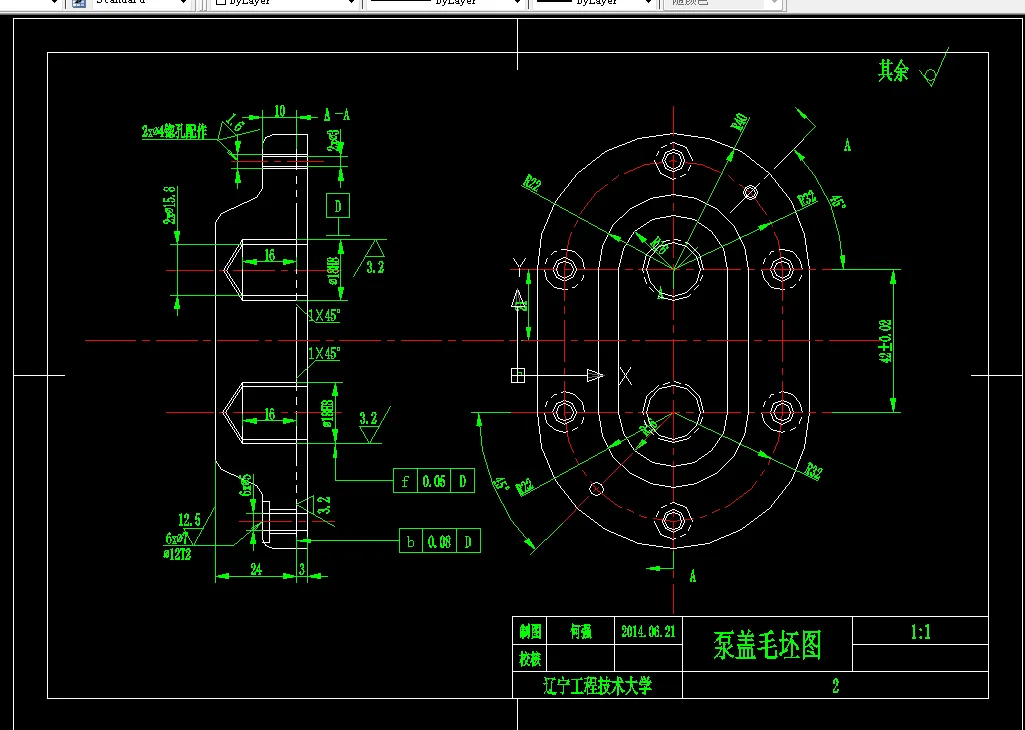Image resolution: width=1025 pixels, height=730 pixels.
Task: Select the 0.08 tolerance value
Action: tap(439, 542)
